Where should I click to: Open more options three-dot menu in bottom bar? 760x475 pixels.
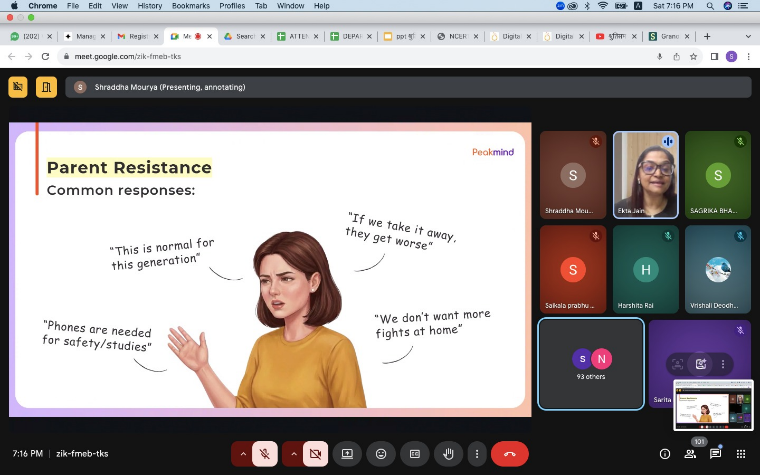(x=476, y=453)
